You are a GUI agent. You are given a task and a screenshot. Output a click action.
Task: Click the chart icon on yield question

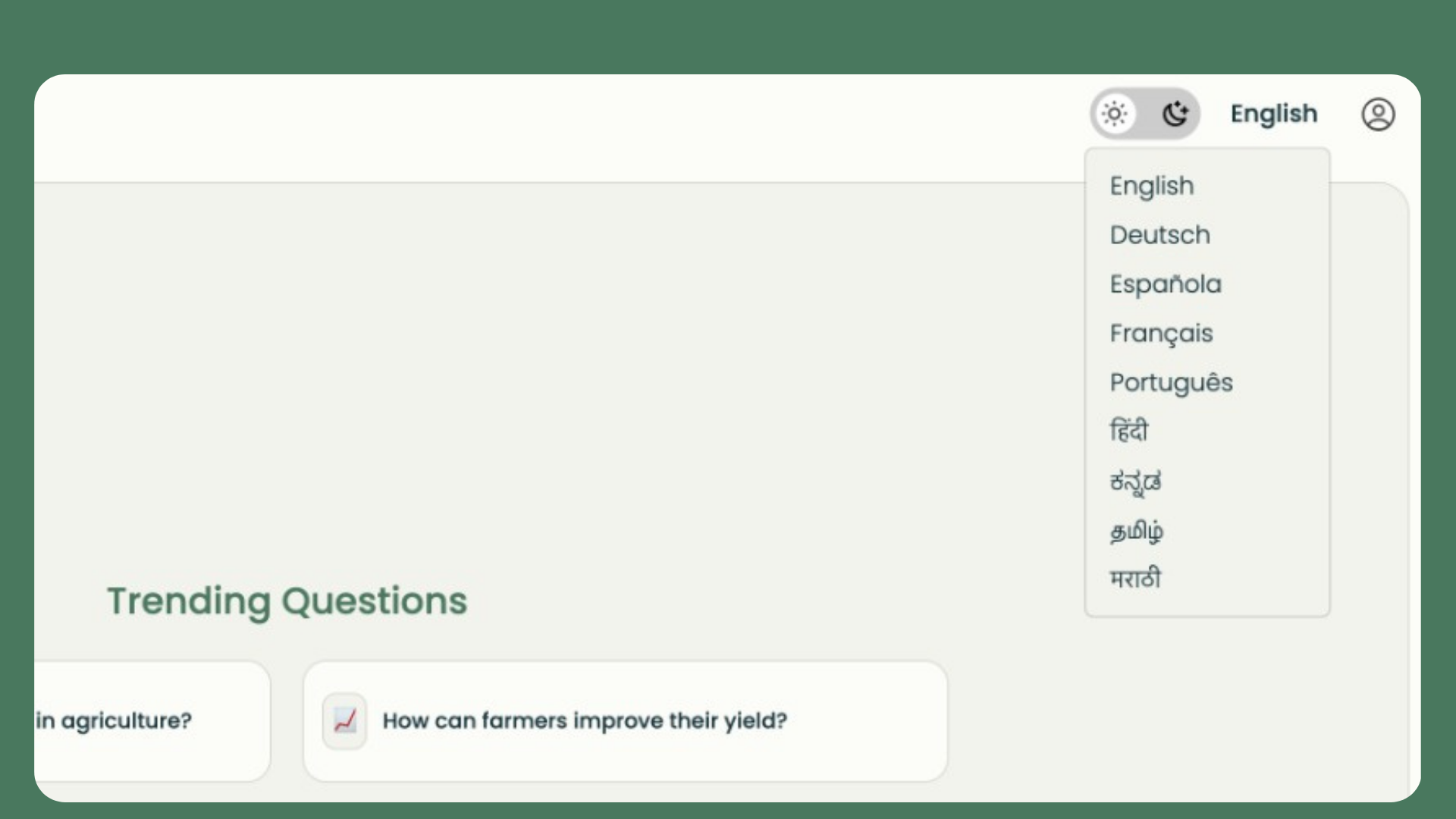[345, 720]
